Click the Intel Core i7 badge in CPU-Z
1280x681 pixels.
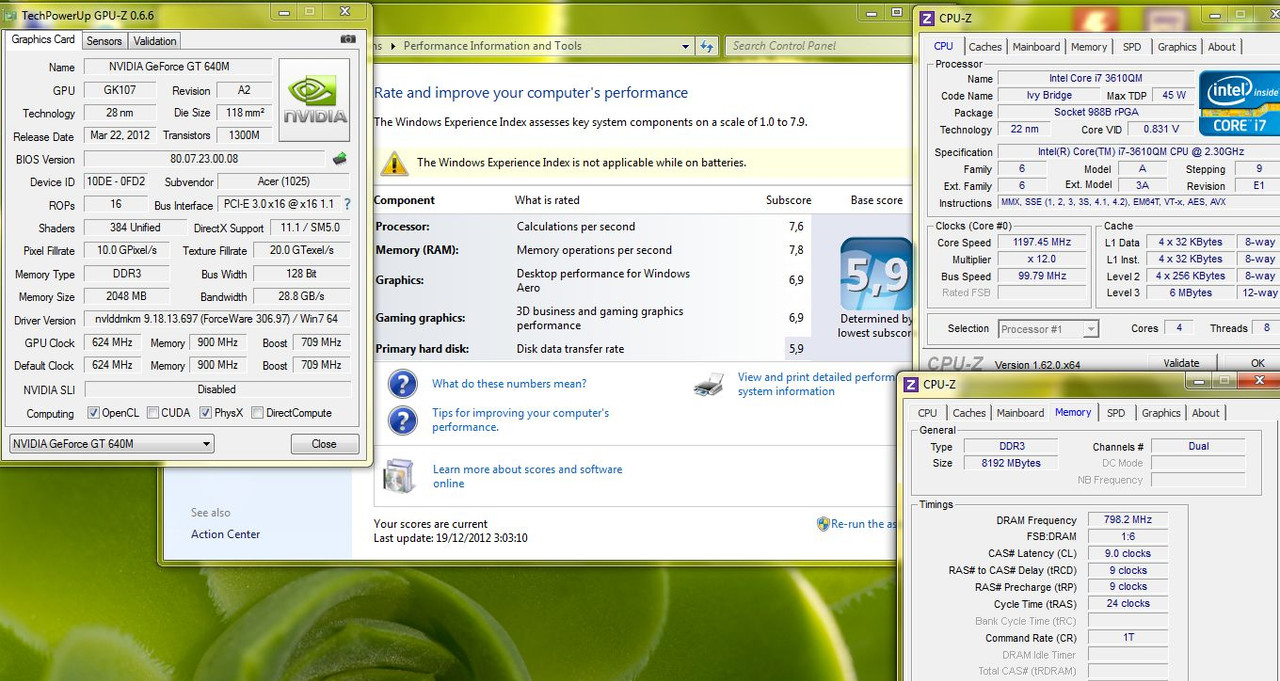point(1239,102)
